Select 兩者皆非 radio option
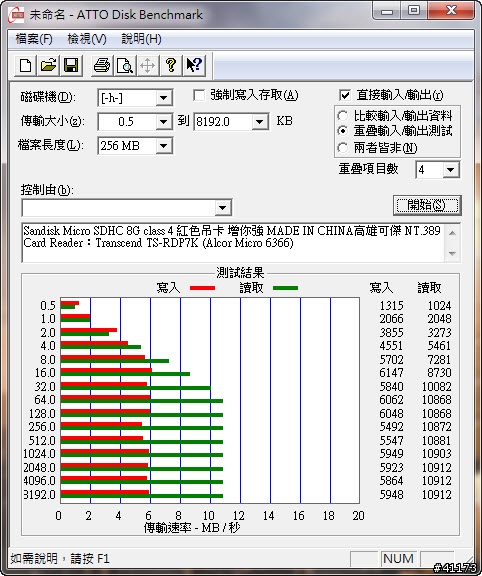 342,148
